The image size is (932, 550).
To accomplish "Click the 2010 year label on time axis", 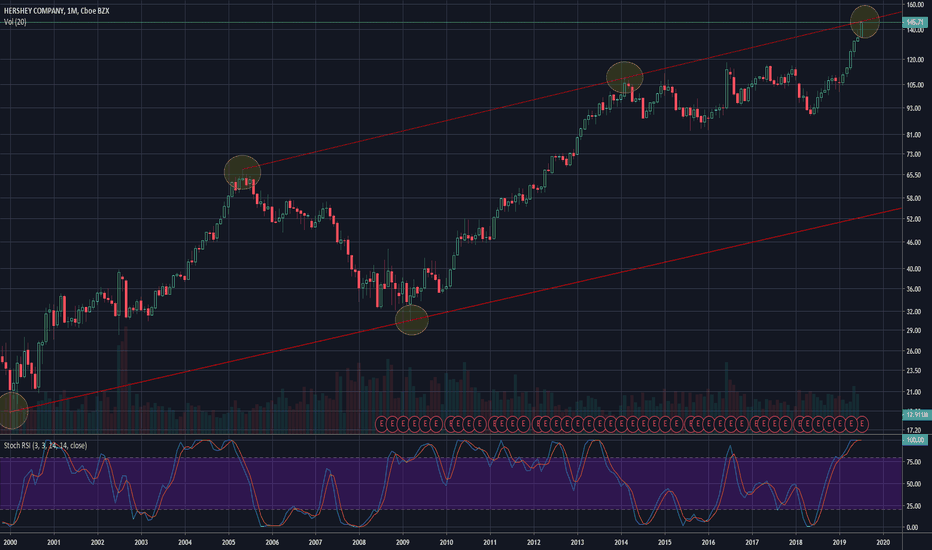I will [x=446, y=542].
